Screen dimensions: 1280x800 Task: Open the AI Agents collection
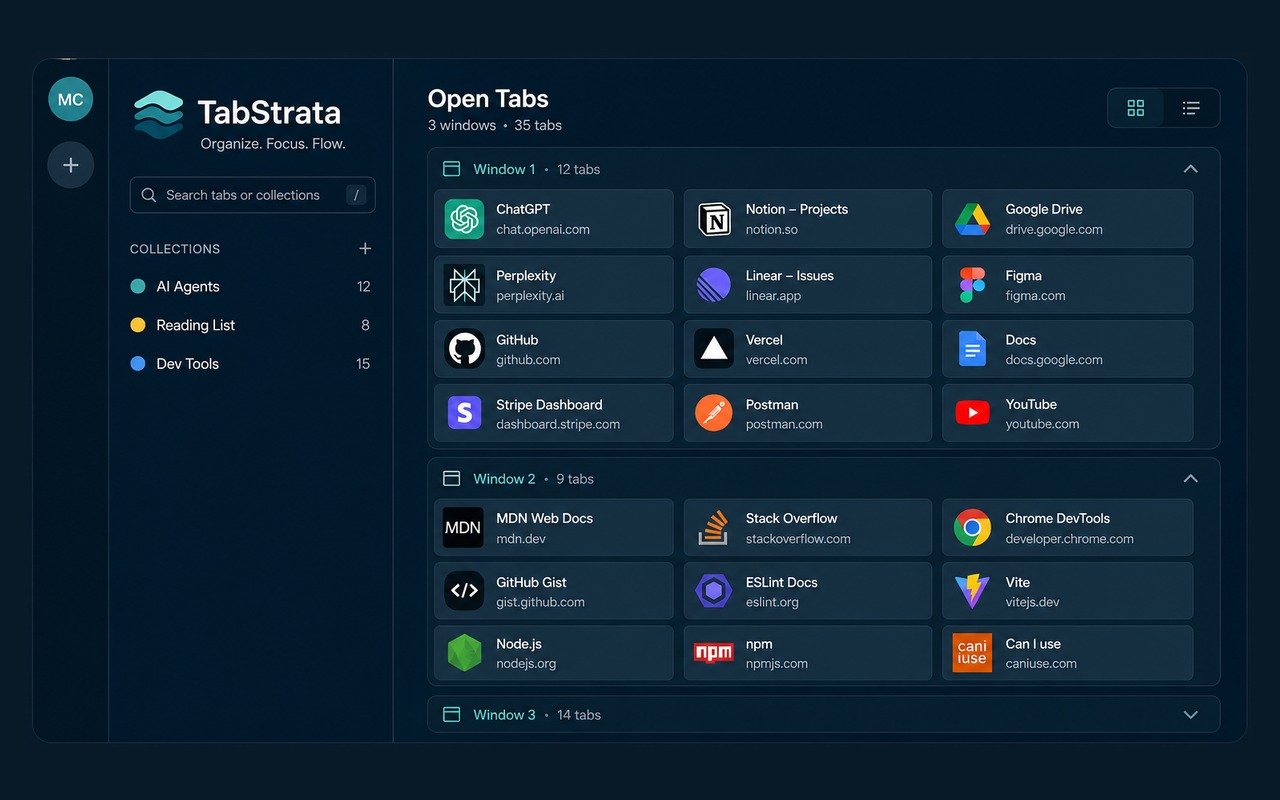pyautogui.click(x=250, y=286)
